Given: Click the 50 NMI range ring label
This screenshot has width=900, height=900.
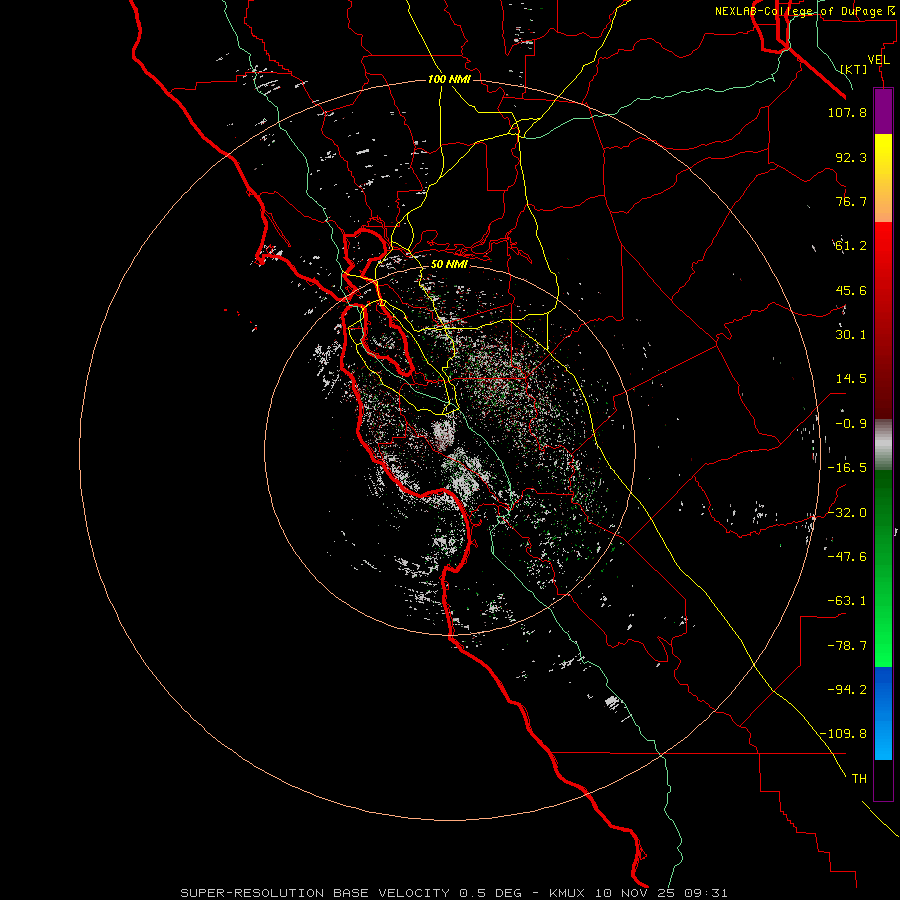Looking at the screenshot, I should tap(449, 264).
